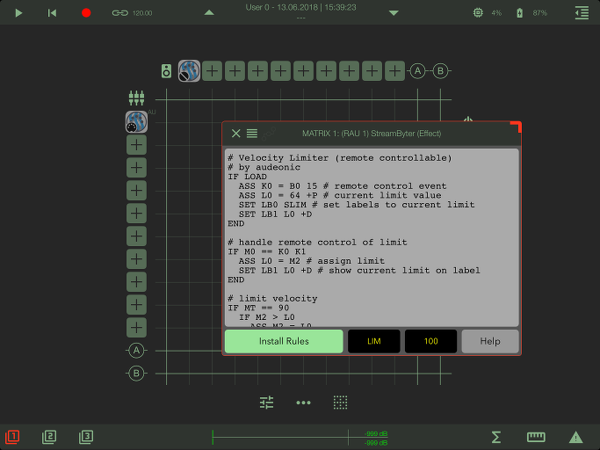The height and width of the screenshot is (450, 600).
Task: Click the Install Rules button
Action: [283, 341]
